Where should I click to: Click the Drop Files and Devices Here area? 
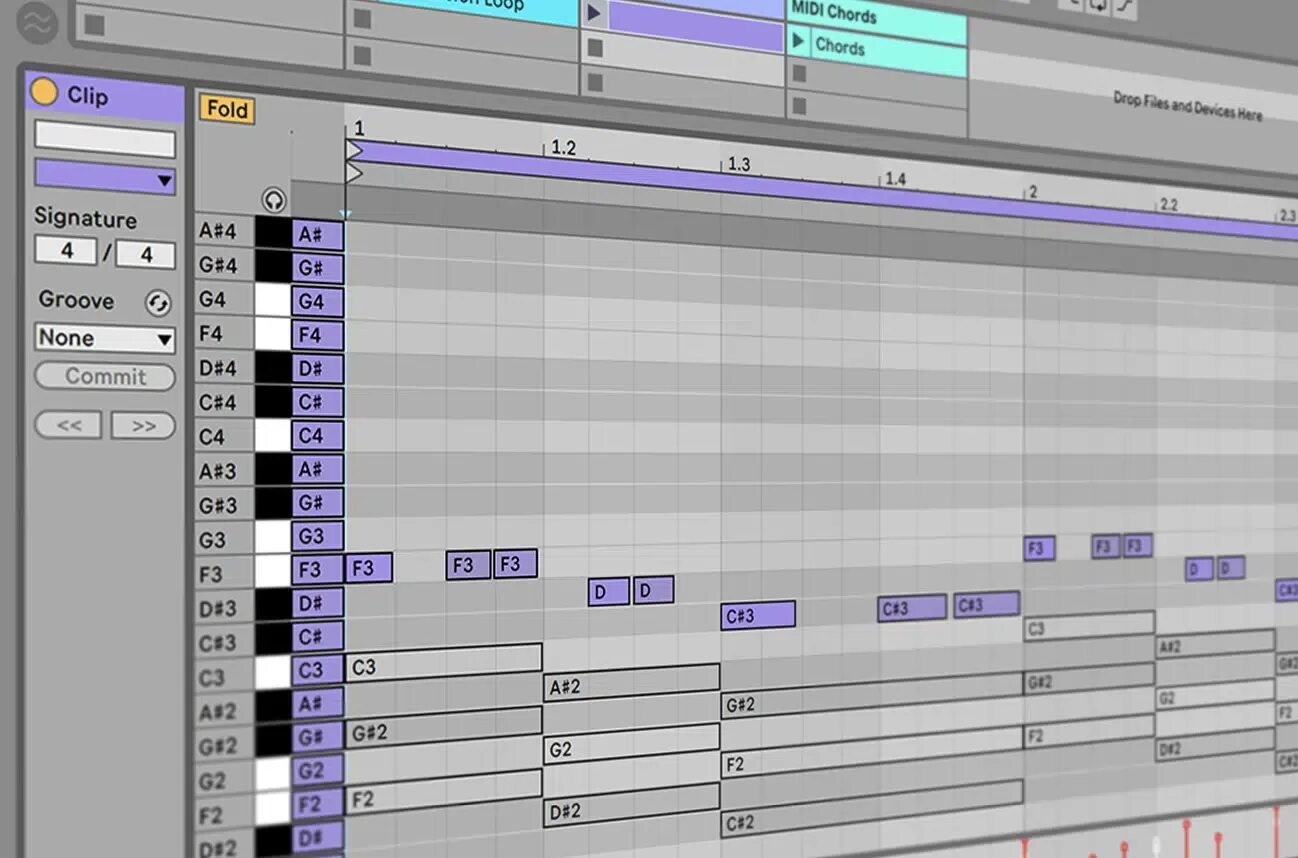point(1187,106)
